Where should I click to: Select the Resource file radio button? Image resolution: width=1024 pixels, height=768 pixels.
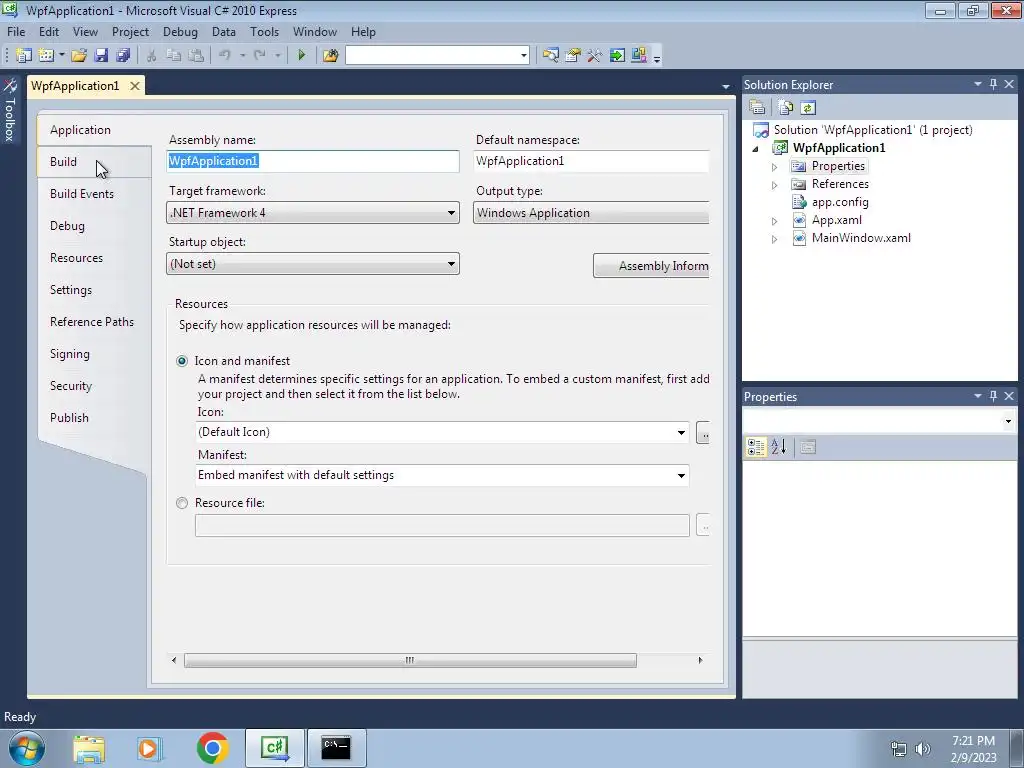click(182, 503)
